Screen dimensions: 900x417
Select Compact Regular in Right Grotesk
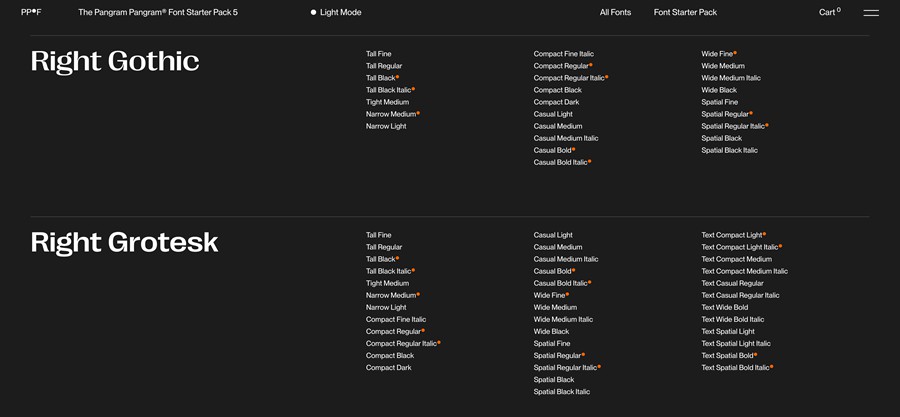coord(395,332)
